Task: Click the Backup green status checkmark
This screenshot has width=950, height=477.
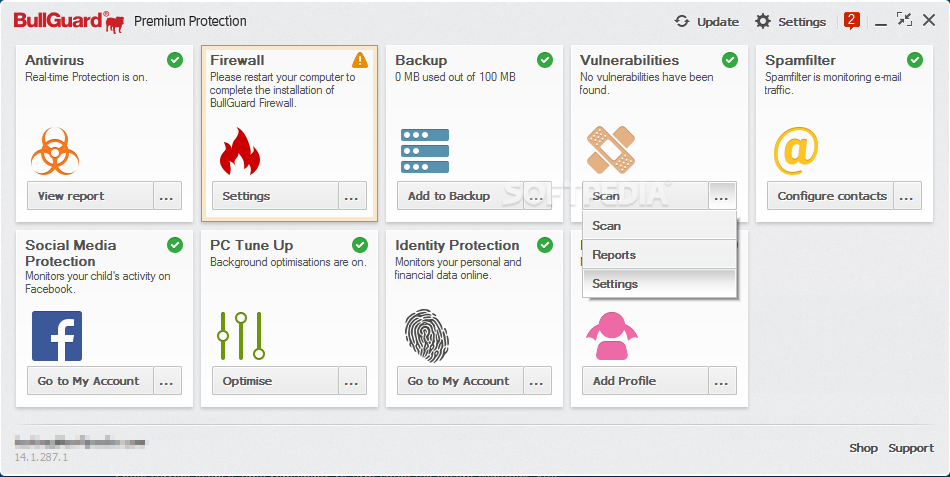Action: click(545, 60)
